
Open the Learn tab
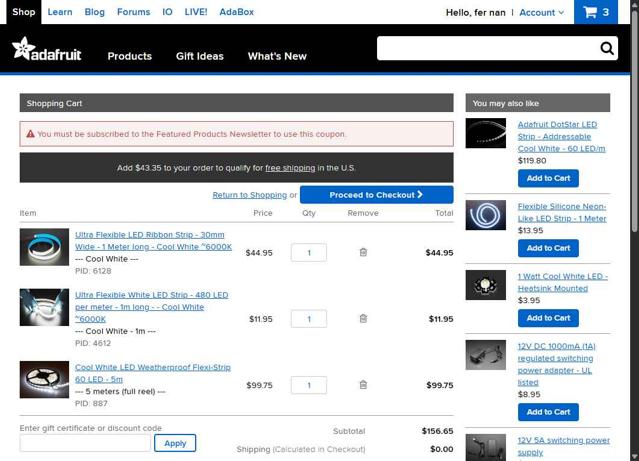60,12
